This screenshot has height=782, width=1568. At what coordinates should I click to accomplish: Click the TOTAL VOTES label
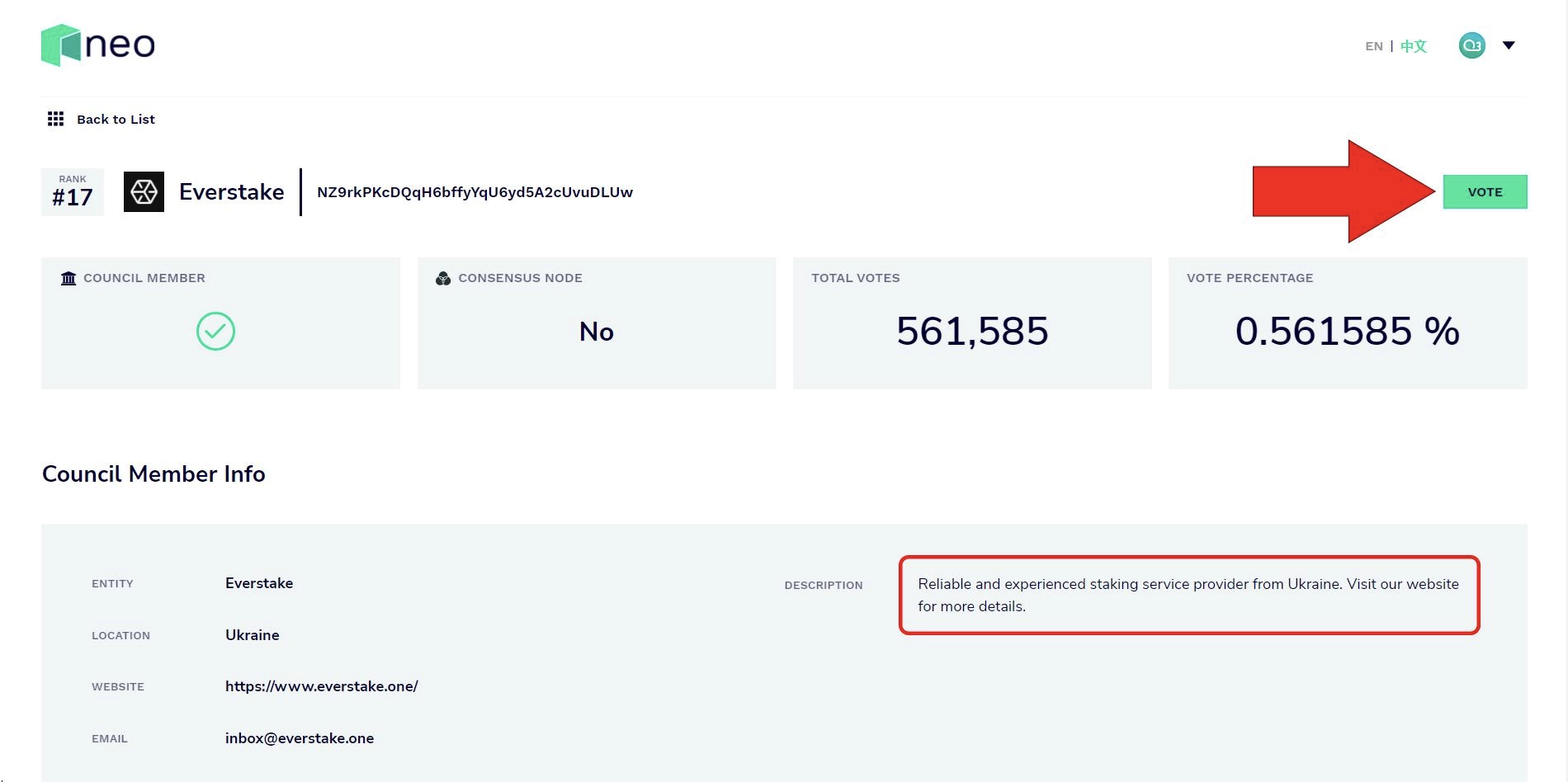coord(856,278)
